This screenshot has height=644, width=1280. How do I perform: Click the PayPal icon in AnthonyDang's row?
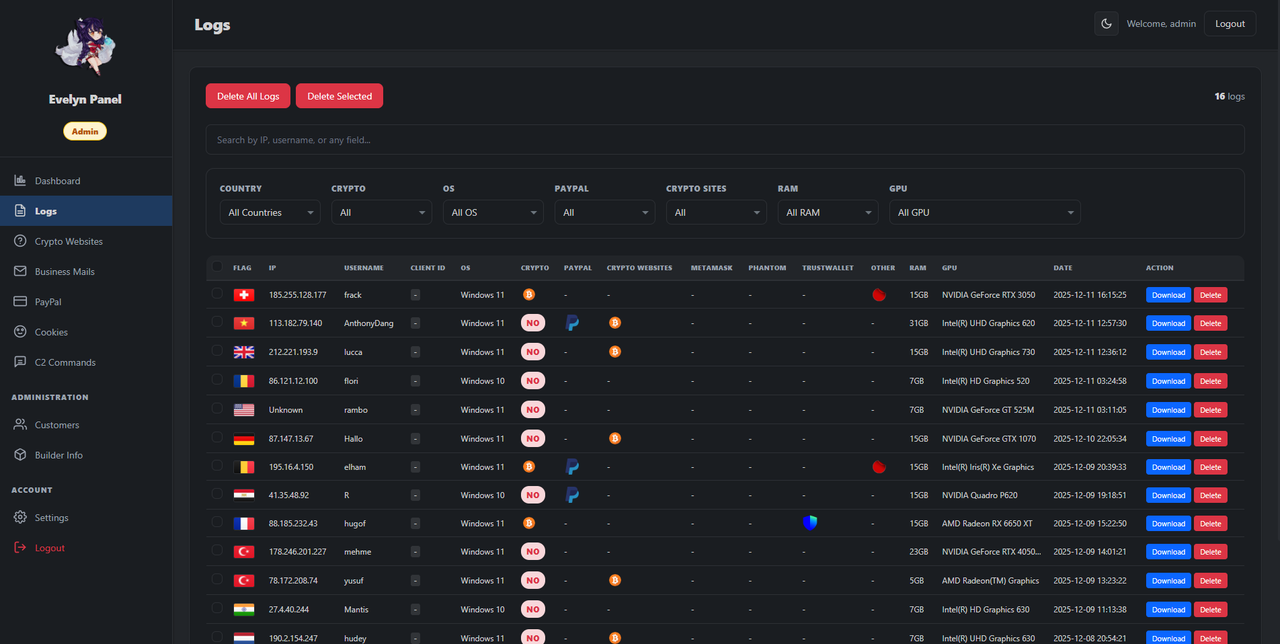pos(572,323)
